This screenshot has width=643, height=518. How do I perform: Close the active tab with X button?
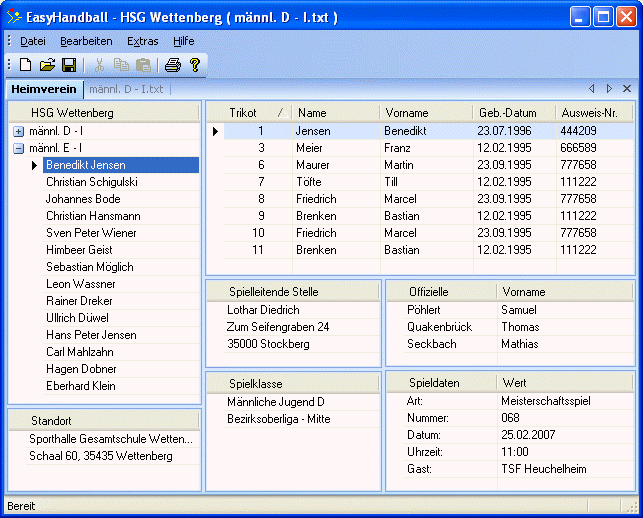point(627,89)
